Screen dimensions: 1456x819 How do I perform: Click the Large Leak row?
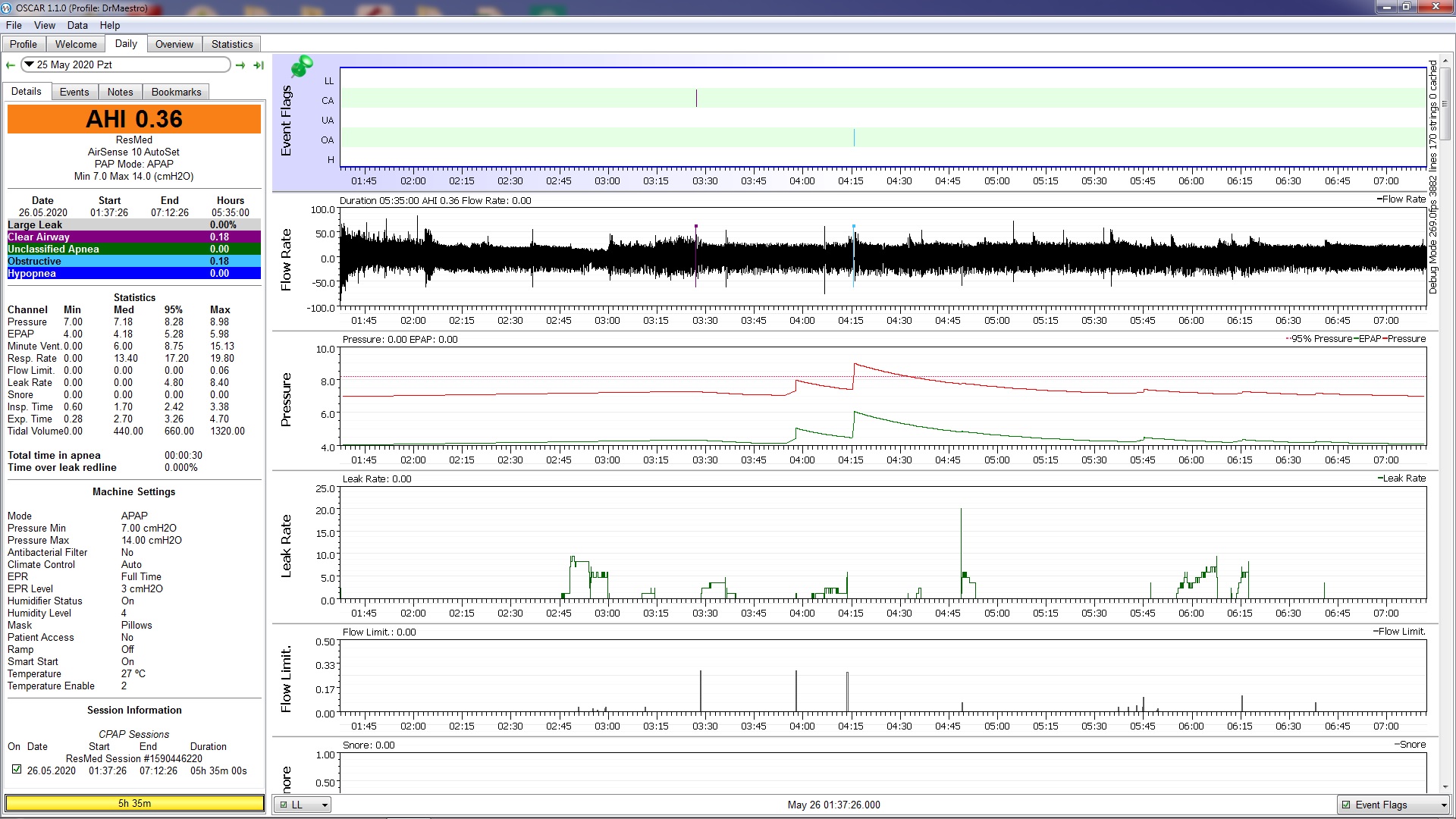pyautogui.click(x=134, y=224)
